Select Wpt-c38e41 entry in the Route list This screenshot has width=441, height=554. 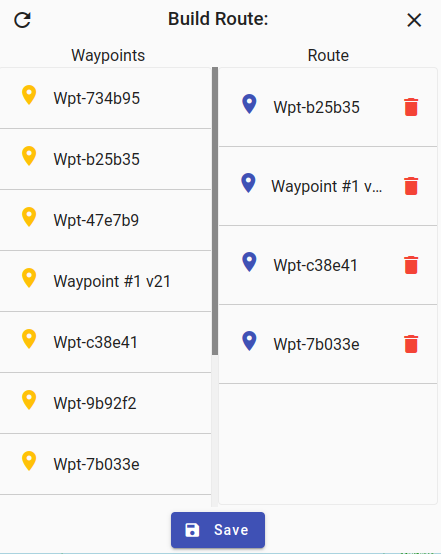(x=328, y=265)
